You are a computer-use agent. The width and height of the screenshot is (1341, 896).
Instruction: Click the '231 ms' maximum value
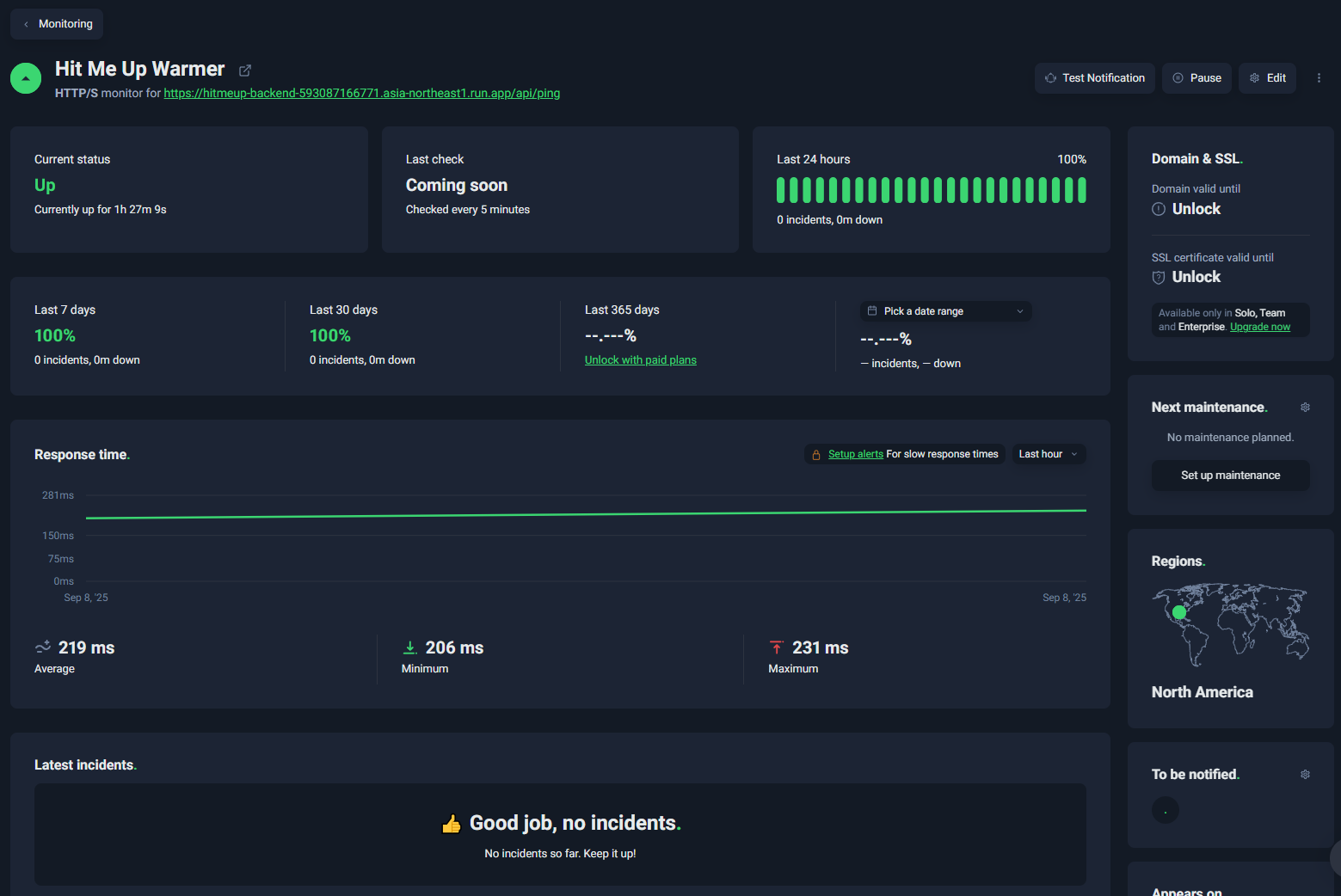[x=821, y=647]
